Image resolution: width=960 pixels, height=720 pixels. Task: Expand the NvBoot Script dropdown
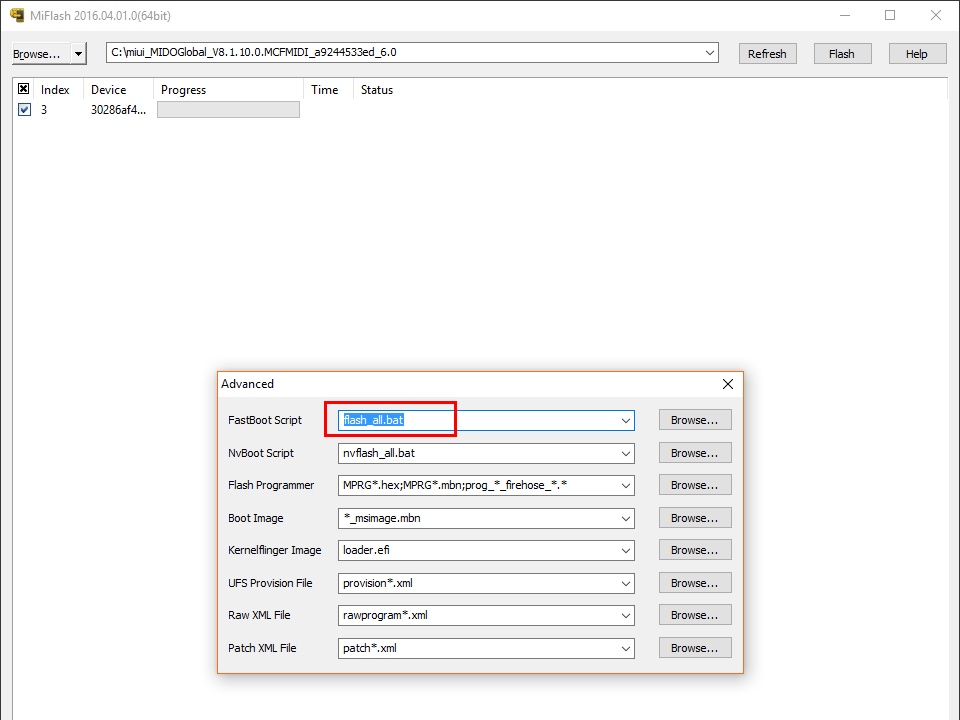pos(626,454)
